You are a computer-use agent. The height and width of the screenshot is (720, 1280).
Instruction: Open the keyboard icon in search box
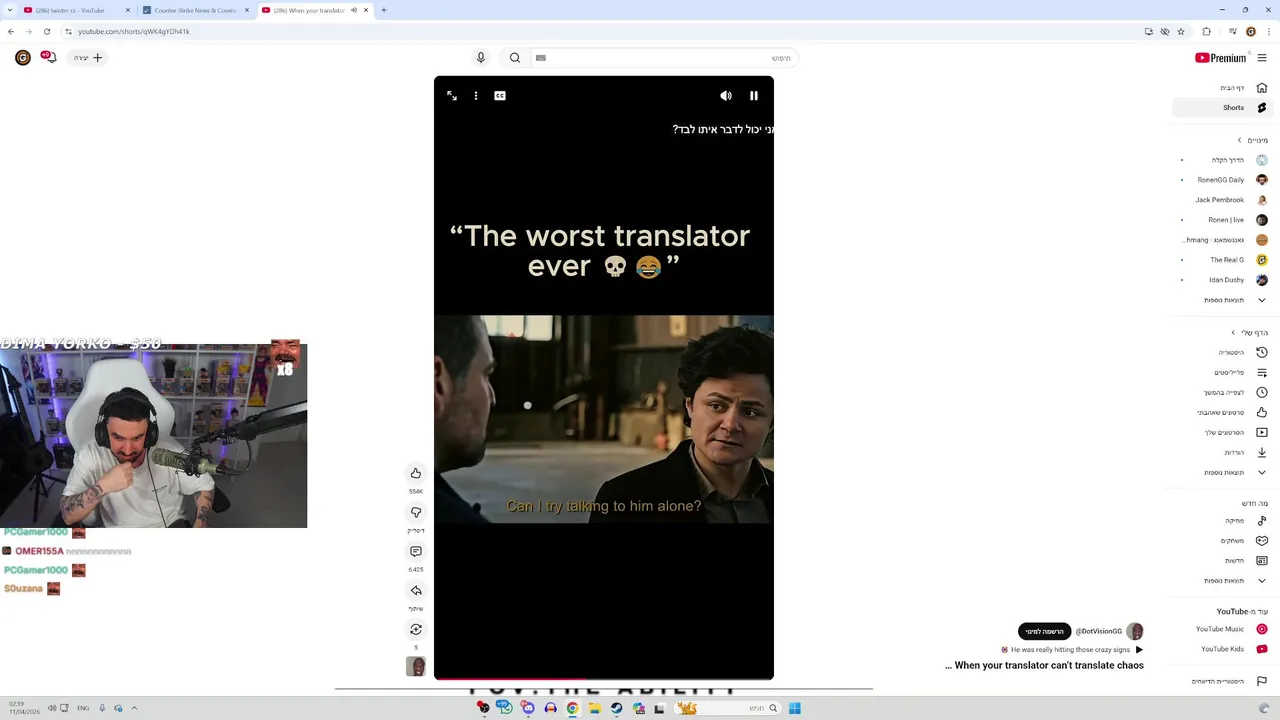tap(541, 58)
